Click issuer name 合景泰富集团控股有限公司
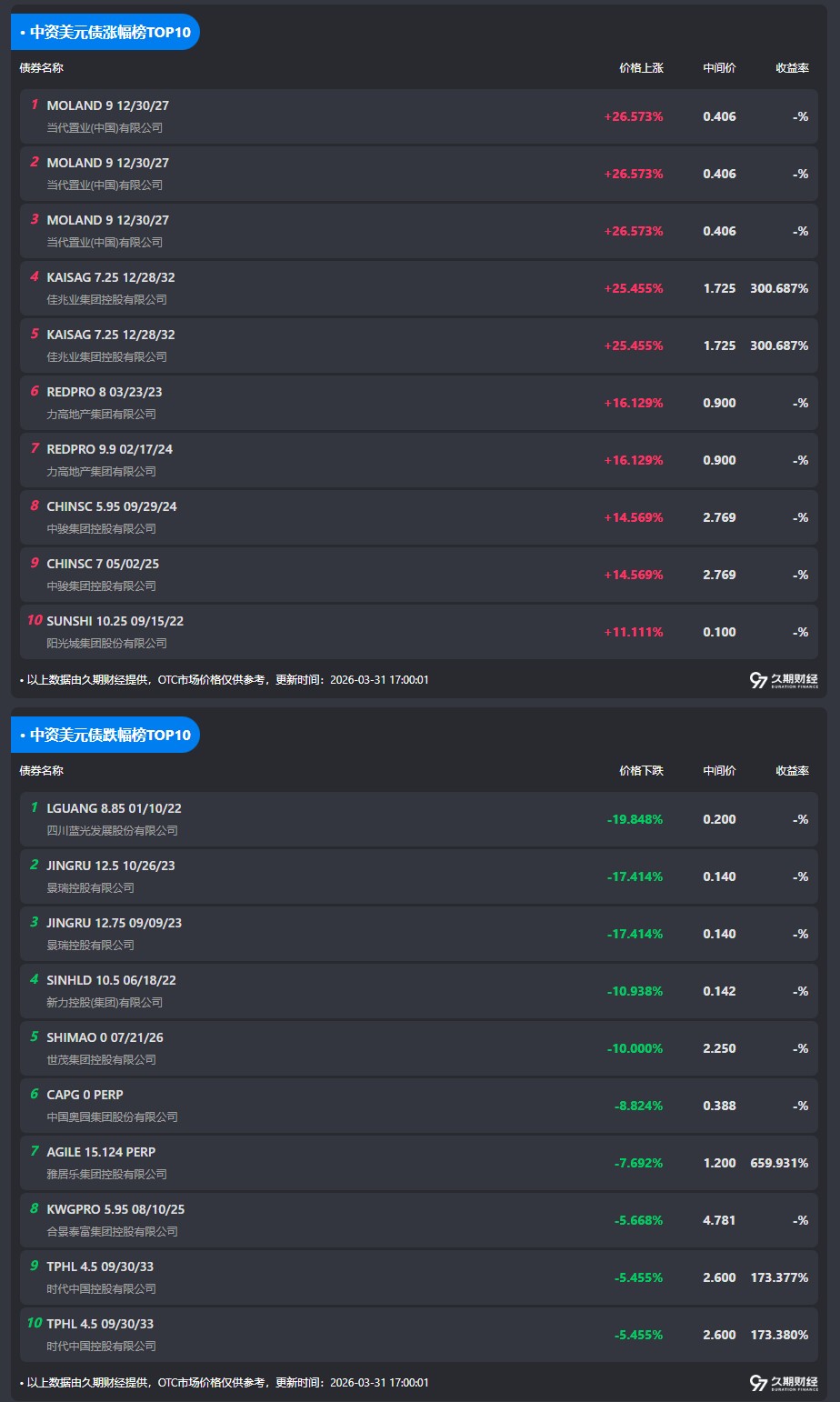This screenshot has width=840, height=1402. pyautogui.click(x=112, y=1232)
